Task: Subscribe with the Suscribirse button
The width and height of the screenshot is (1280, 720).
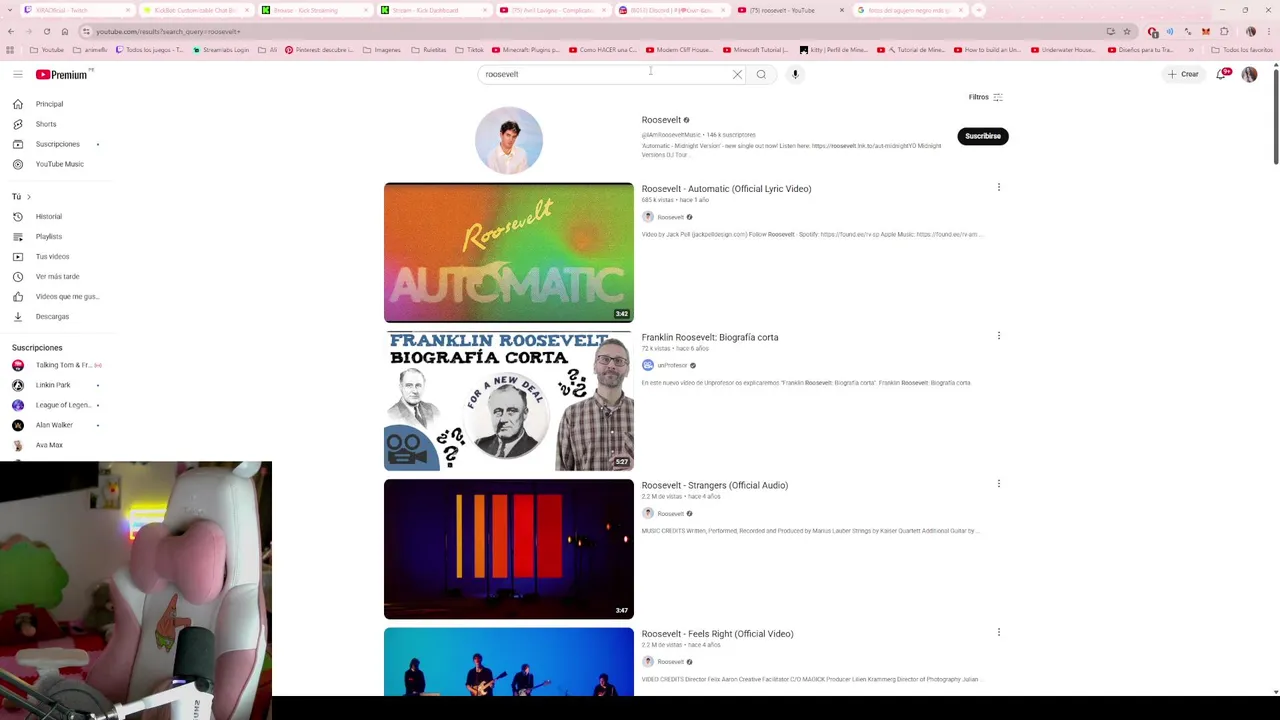Action: click(983, 136)
